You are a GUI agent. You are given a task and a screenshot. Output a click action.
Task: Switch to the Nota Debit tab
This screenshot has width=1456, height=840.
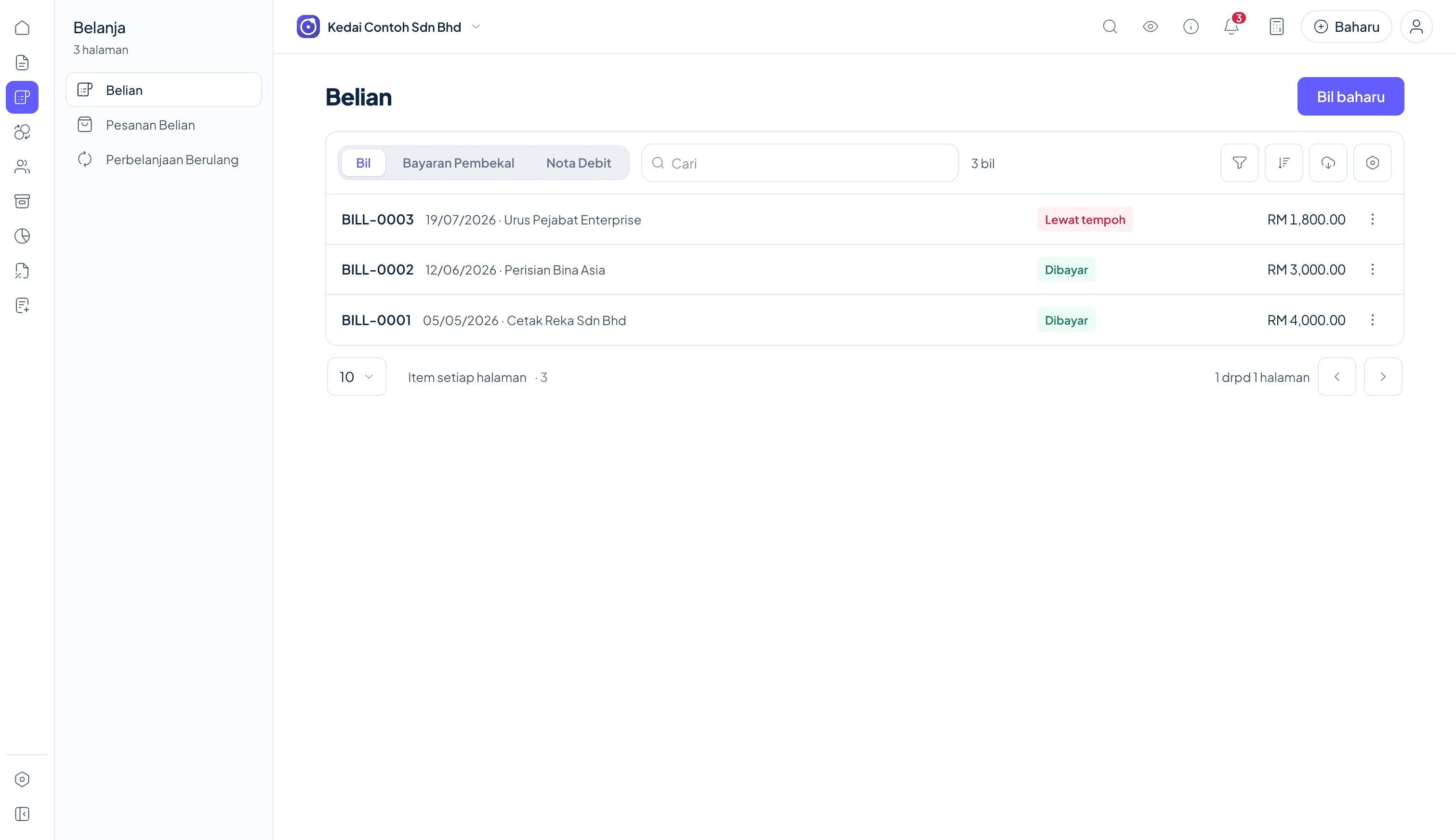pyautogui.click(x=578, y=163)
